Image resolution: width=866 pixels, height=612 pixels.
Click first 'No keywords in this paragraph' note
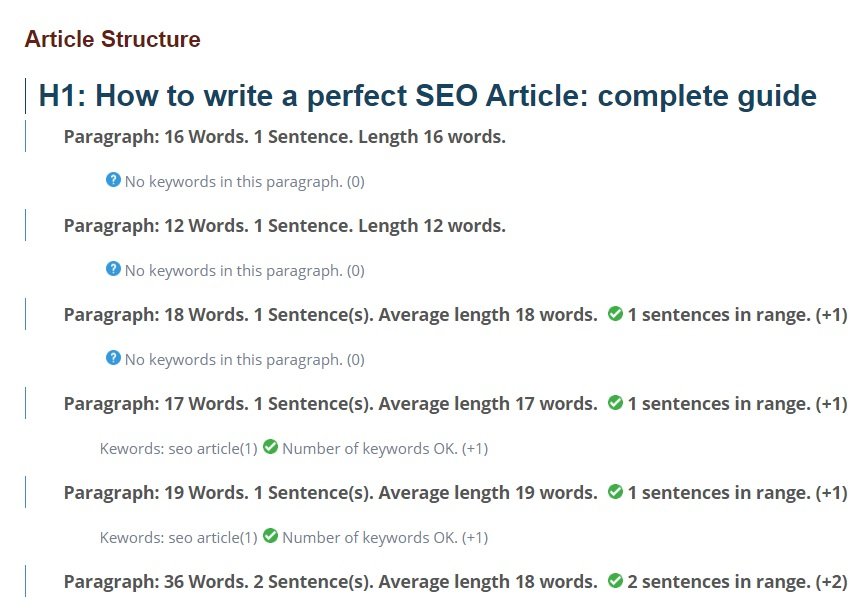(245, 182)
